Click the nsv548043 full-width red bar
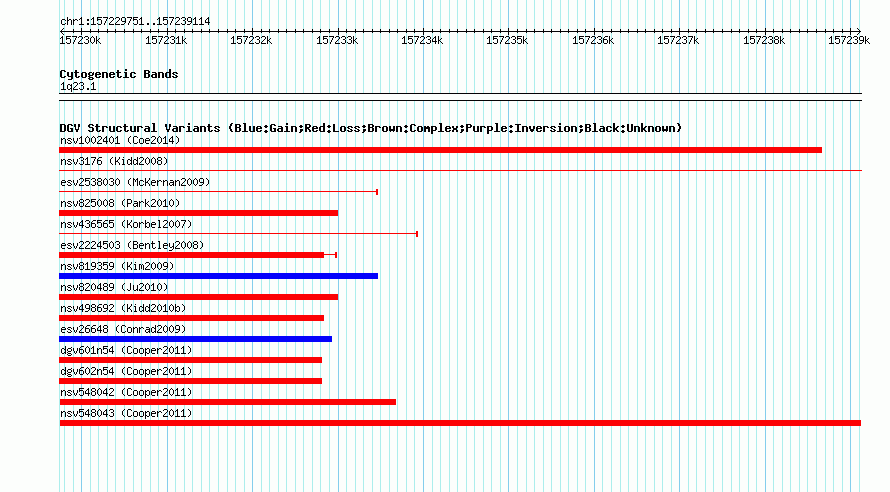This screenshot has width=890, height=492. 460,423
